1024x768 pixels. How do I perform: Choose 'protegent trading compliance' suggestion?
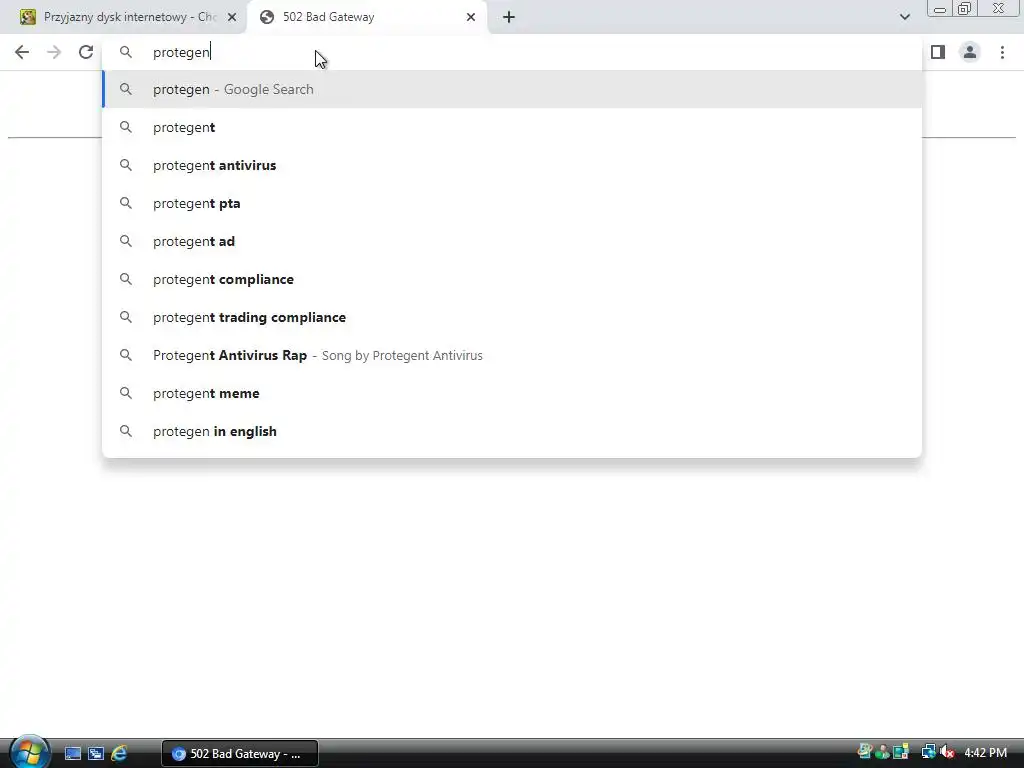(x=512, y=317)
